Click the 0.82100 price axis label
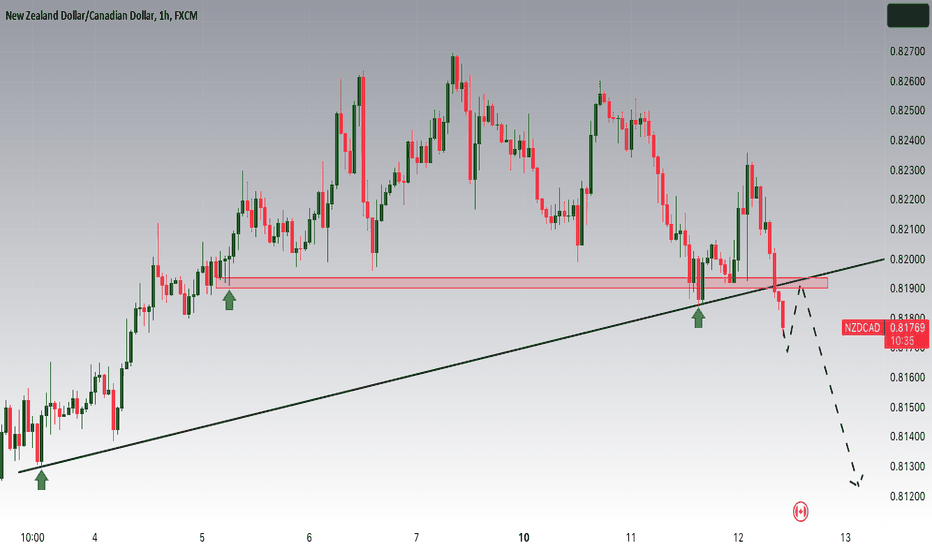 907,230
